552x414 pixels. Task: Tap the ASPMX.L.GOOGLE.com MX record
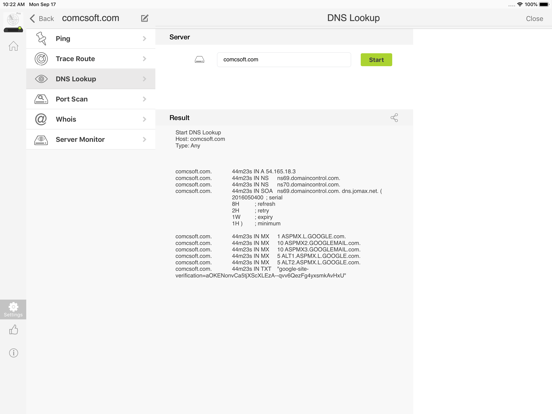pos(261,236)
